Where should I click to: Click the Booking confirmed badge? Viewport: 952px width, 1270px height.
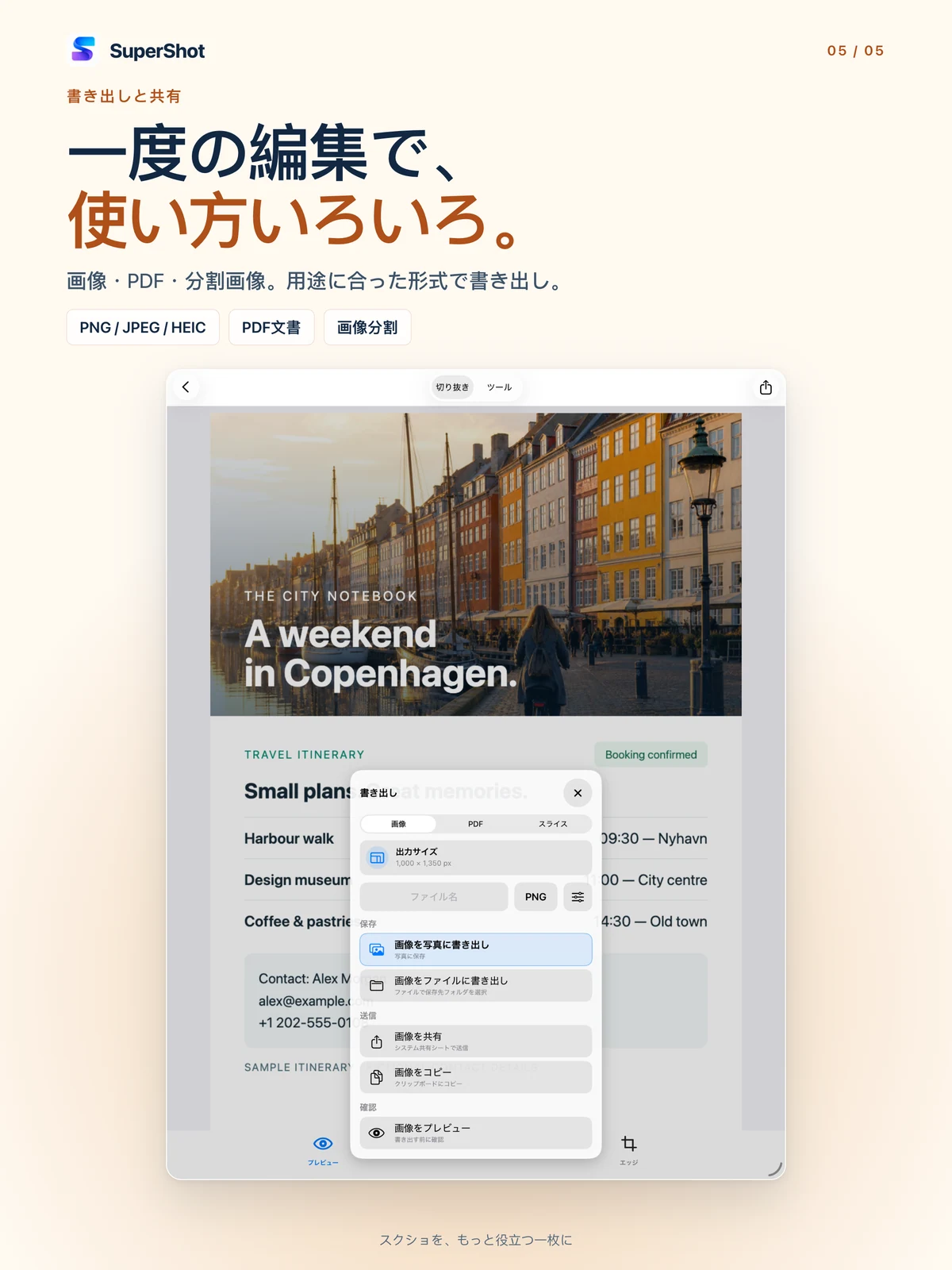click(651, 755)
